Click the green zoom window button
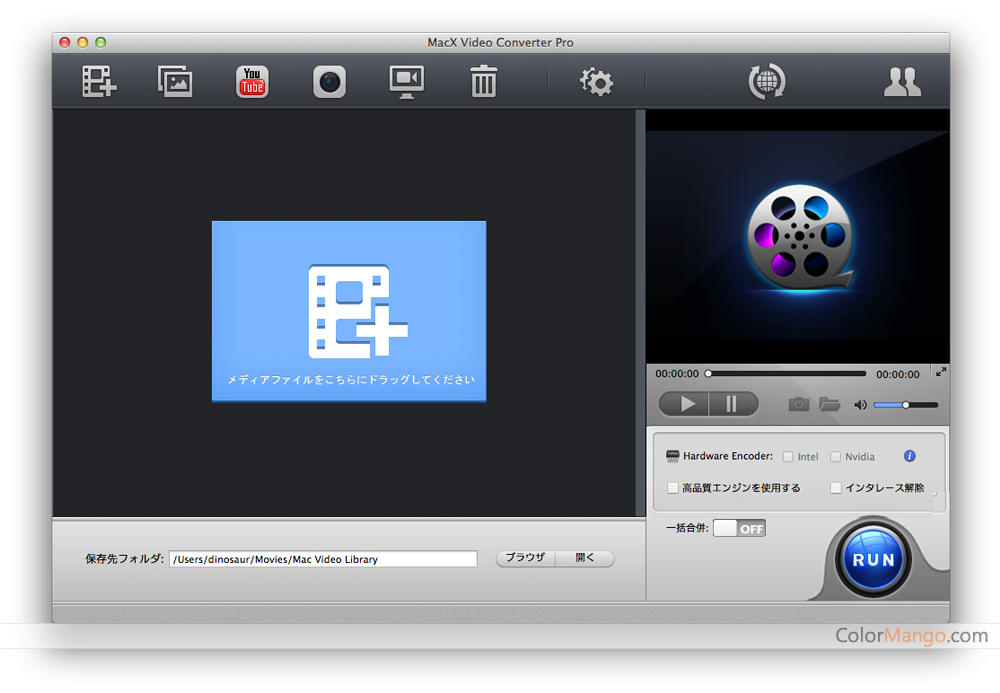The width and height of the screenshot is (1000, 693). [100, 42]
